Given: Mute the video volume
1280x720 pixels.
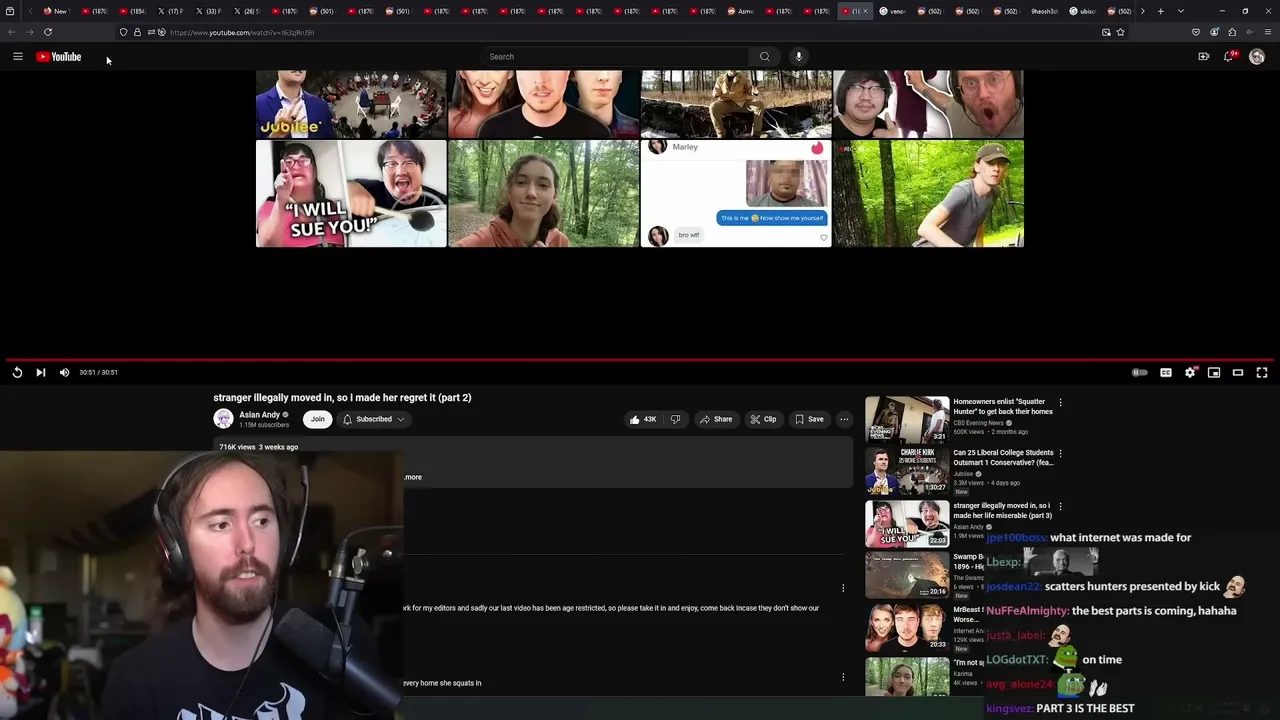Looking at the screenshot, I should coord(64,372).
